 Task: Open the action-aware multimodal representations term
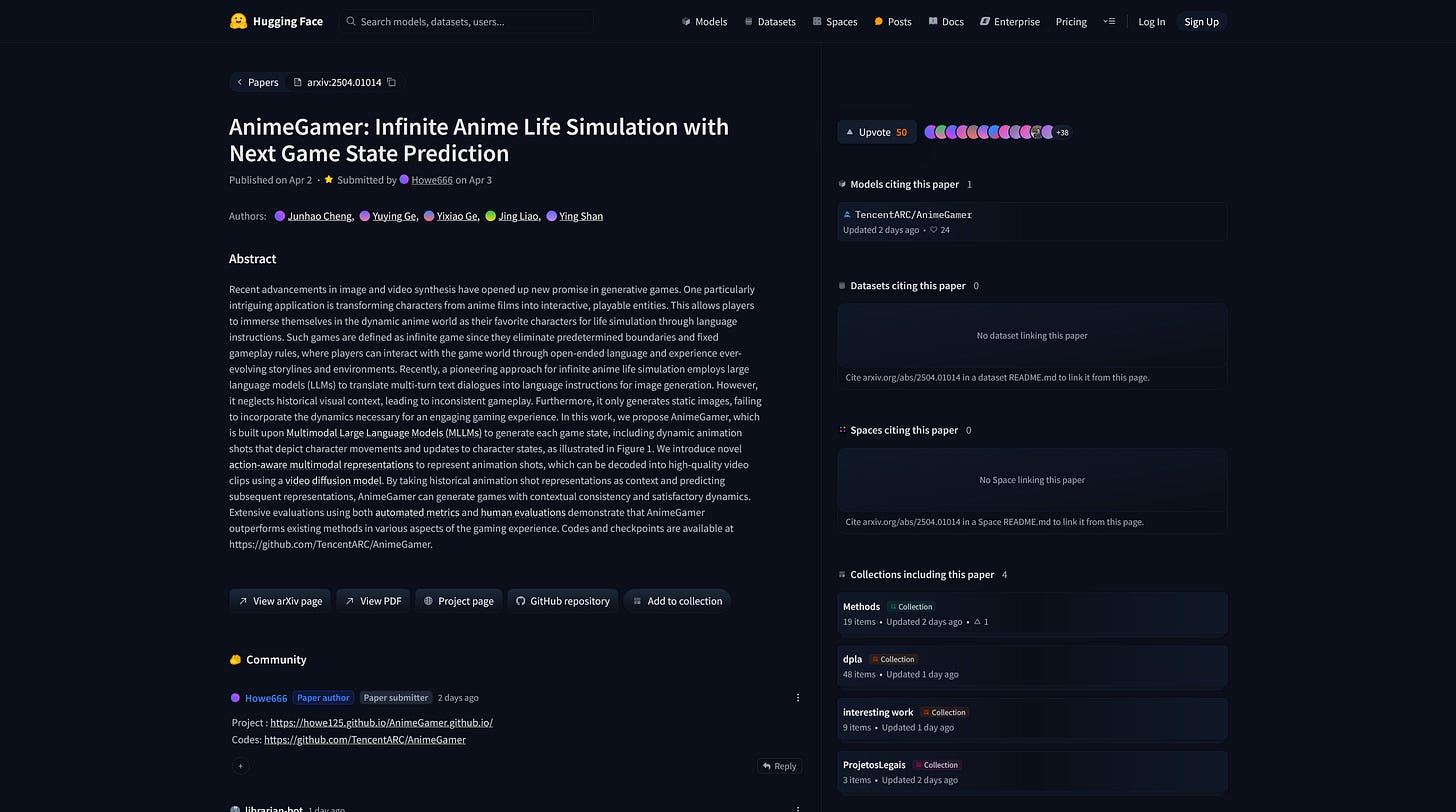pos(321,465)
